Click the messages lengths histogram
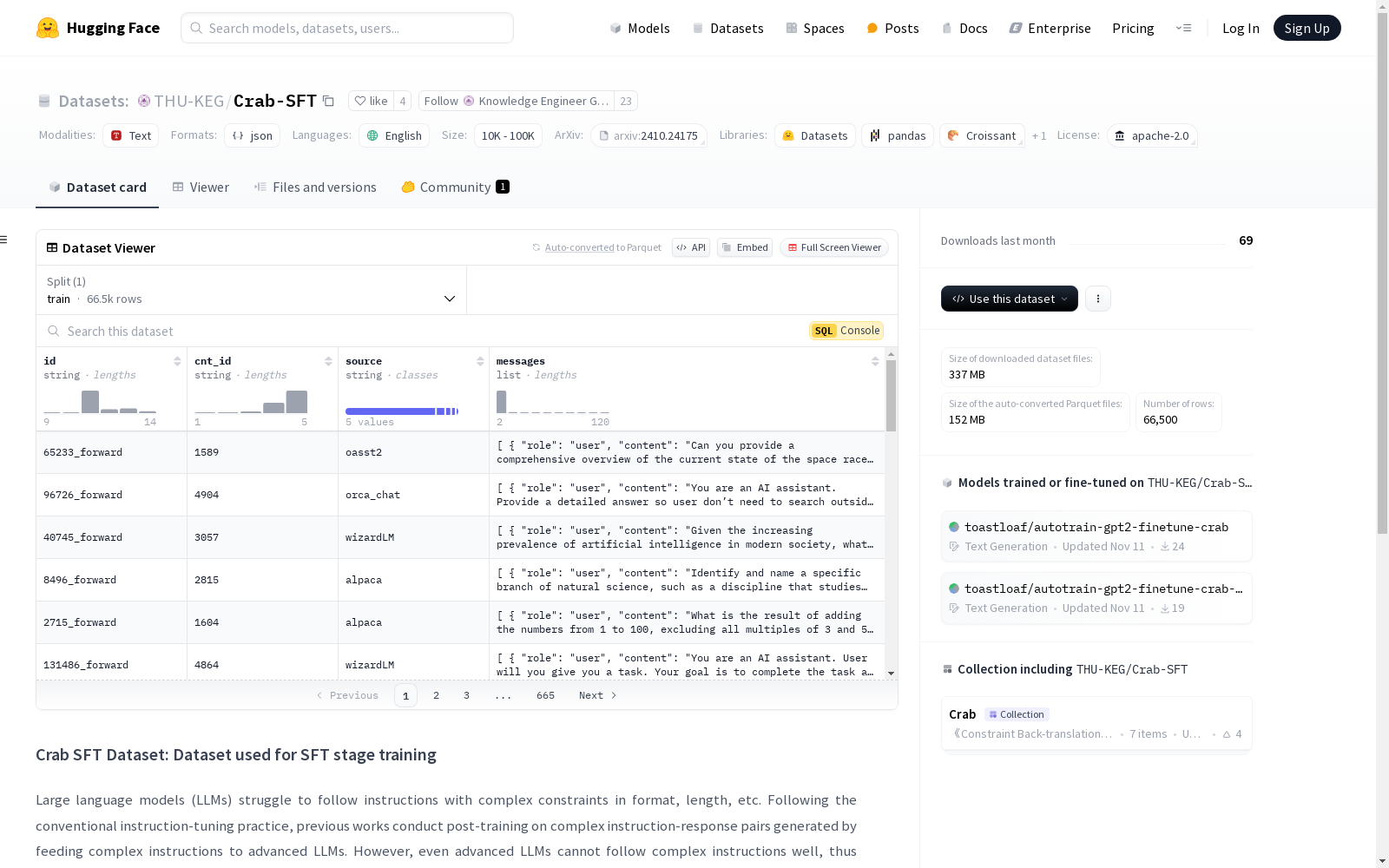Image resolution: width=1389 pixels, height=868 pixels. [553, 401]
